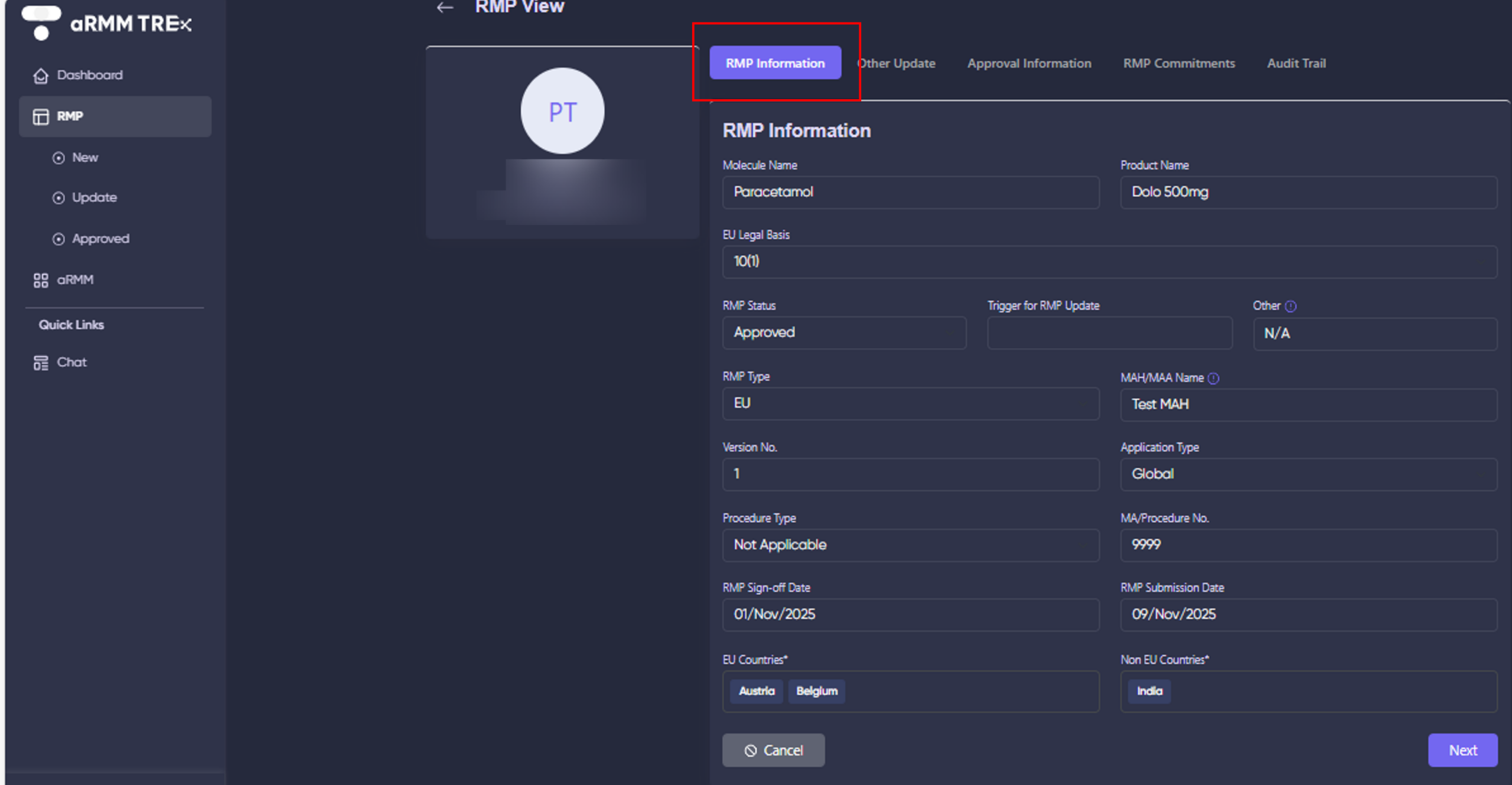Switch to the Audit Trail tab
Image resolution: width=1512 pixels, height=785 pixels.
[x=1296, y=63]
